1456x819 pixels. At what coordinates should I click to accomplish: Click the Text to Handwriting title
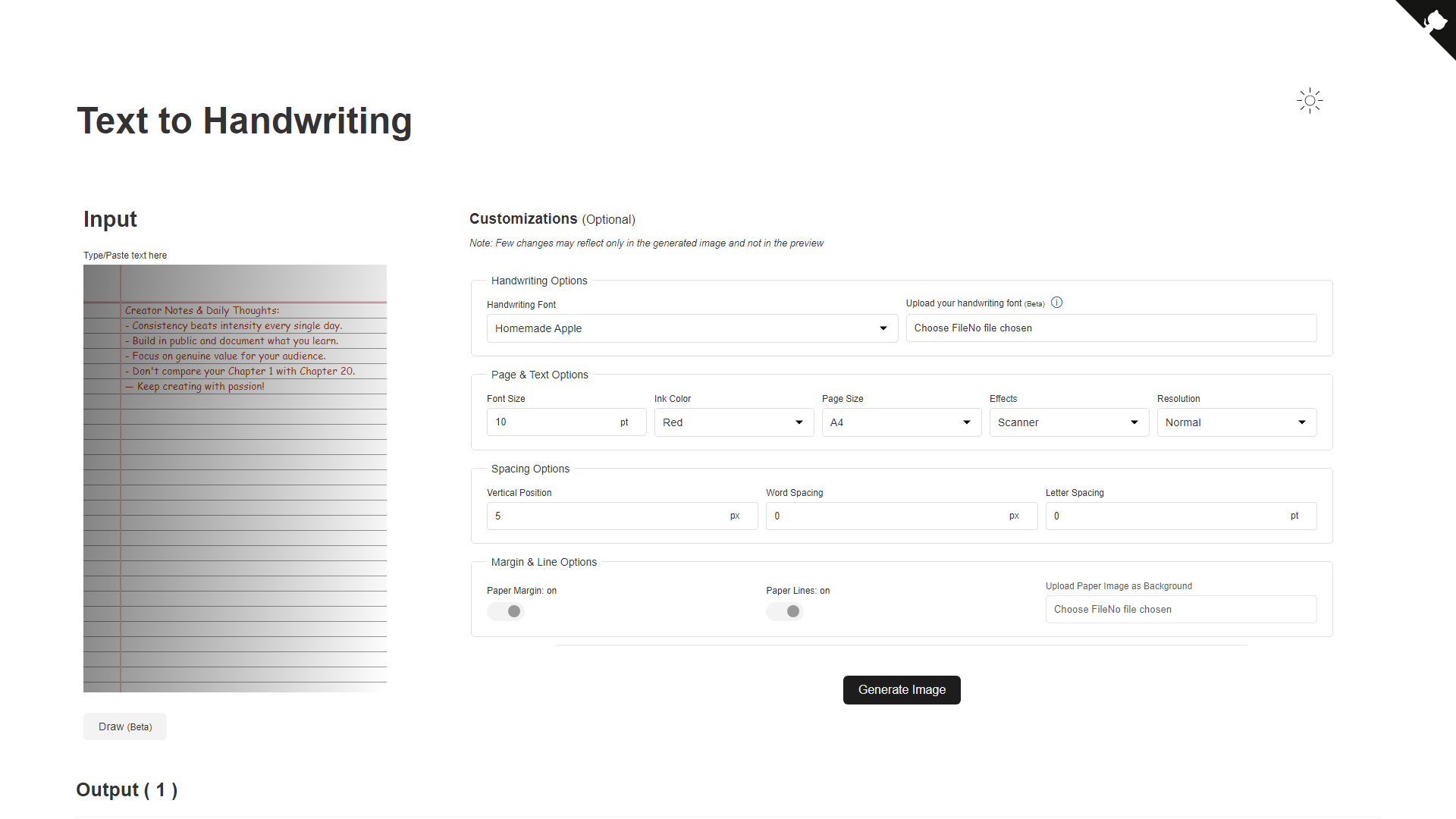(244, 121)
